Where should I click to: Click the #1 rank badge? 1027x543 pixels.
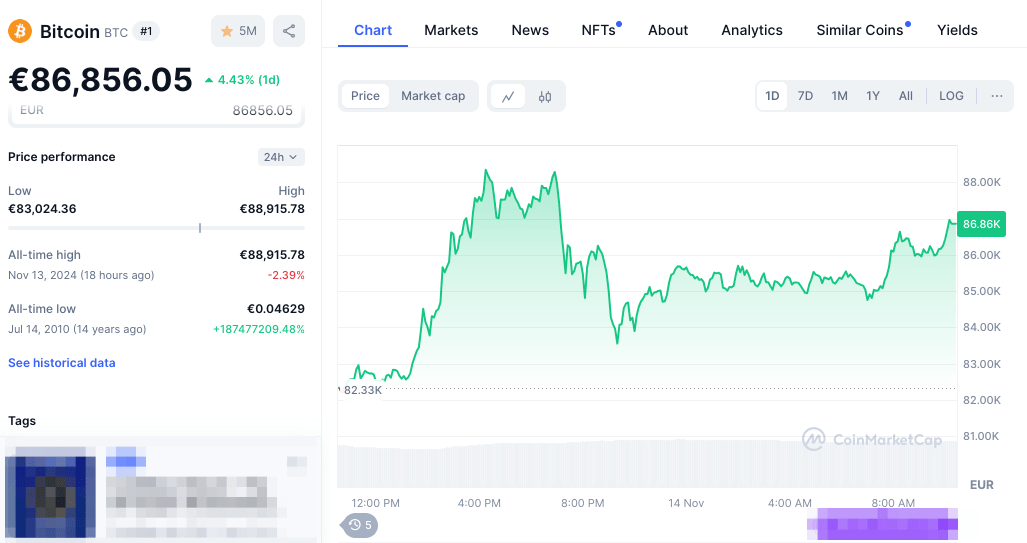[x=146, y=31]
